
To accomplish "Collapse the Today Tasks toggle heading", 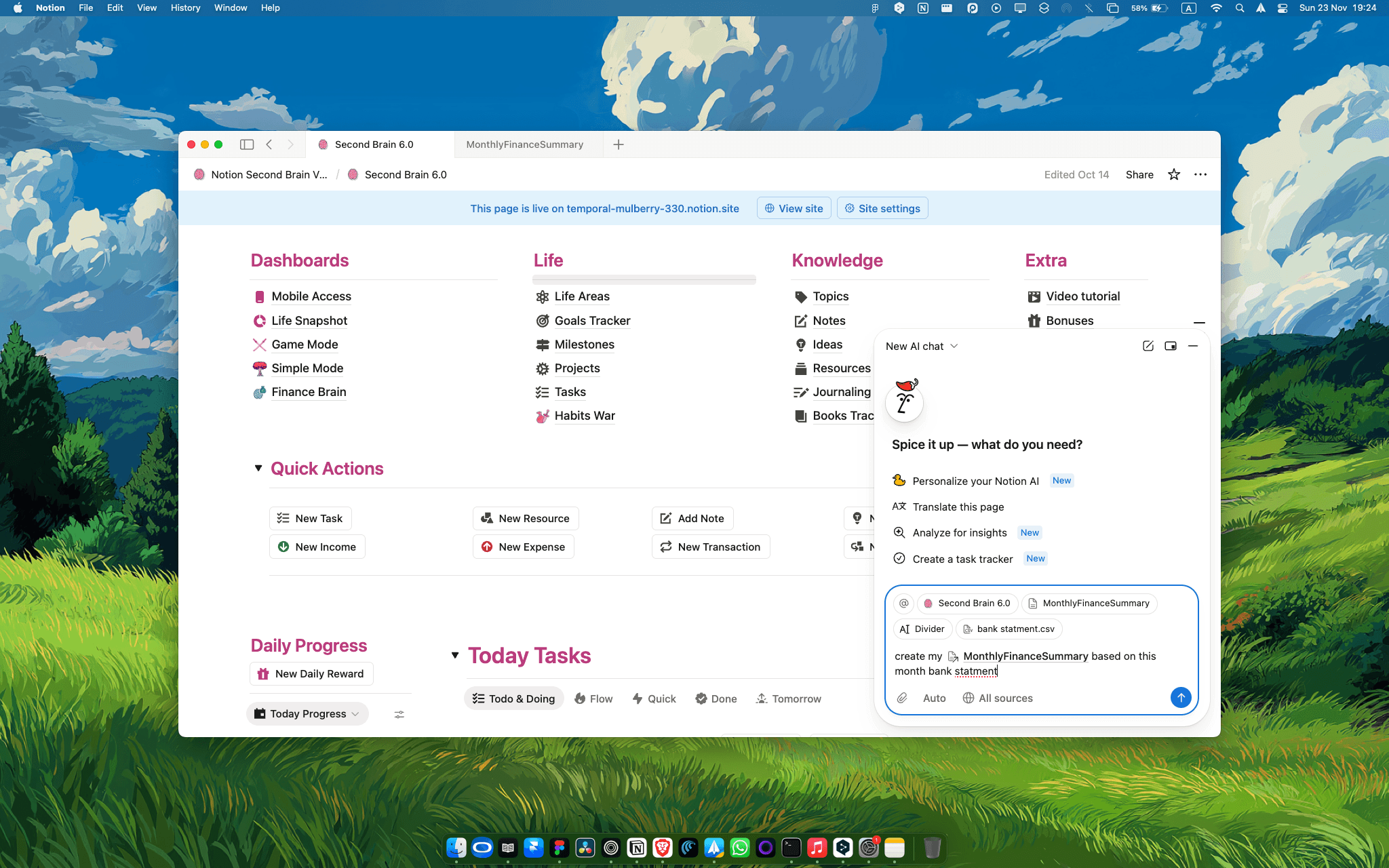I will 455,655.
